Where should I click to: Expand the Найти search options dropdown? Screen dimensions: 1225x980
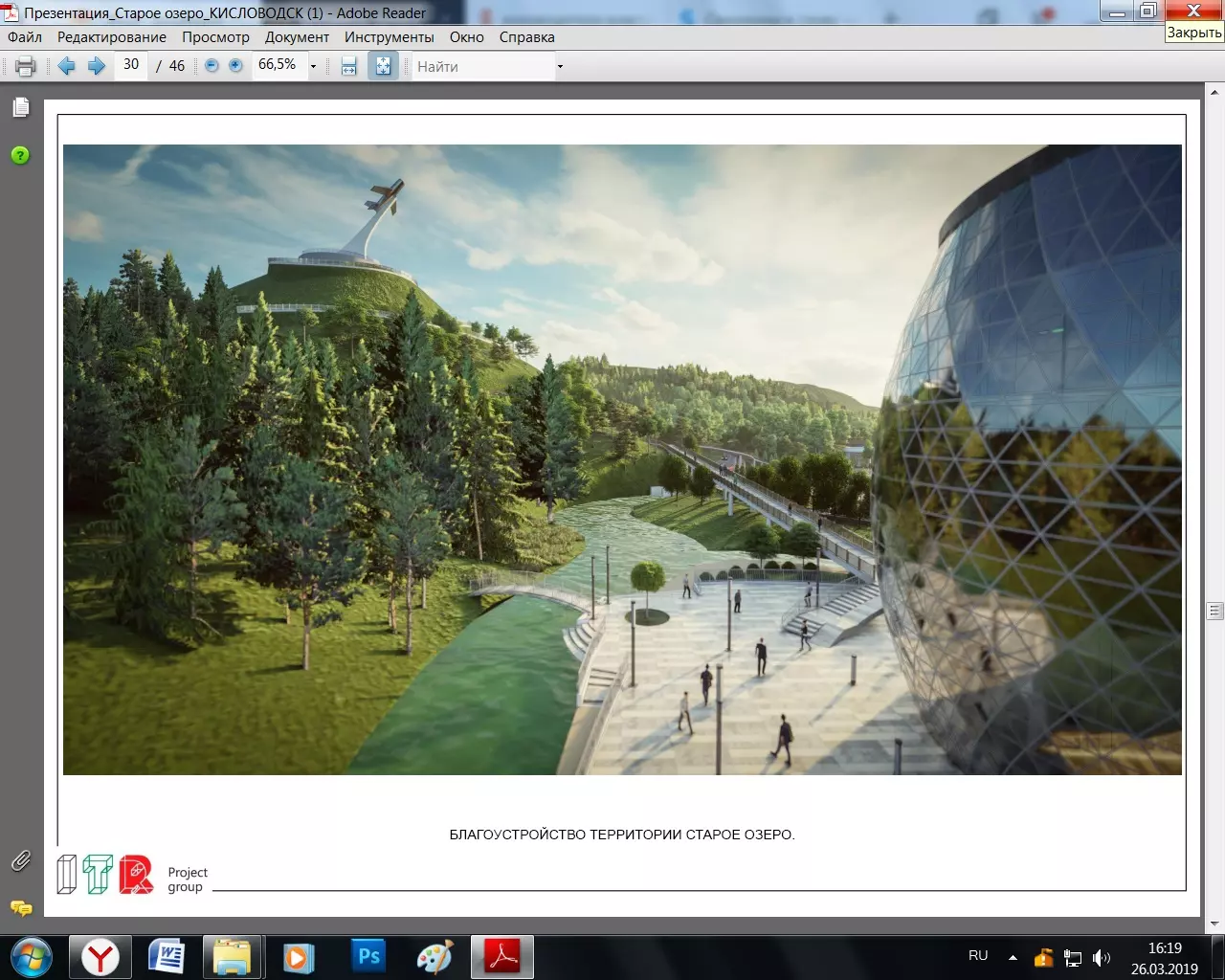560,66
